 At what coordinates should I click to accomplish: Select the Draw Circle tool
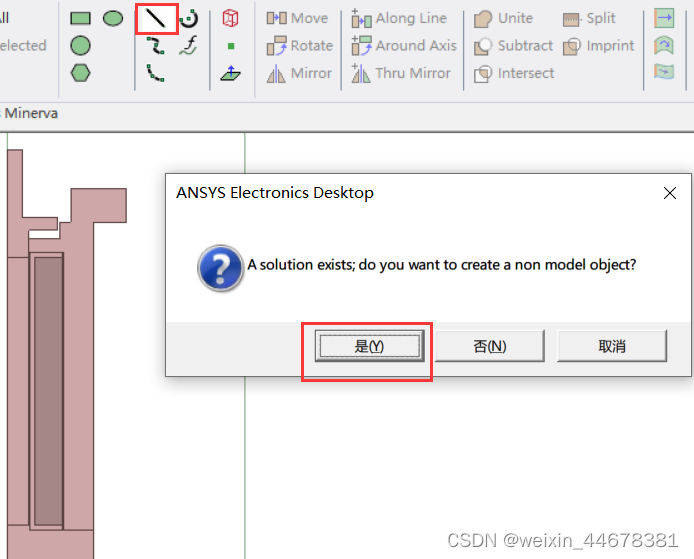(x=80, y=46)
